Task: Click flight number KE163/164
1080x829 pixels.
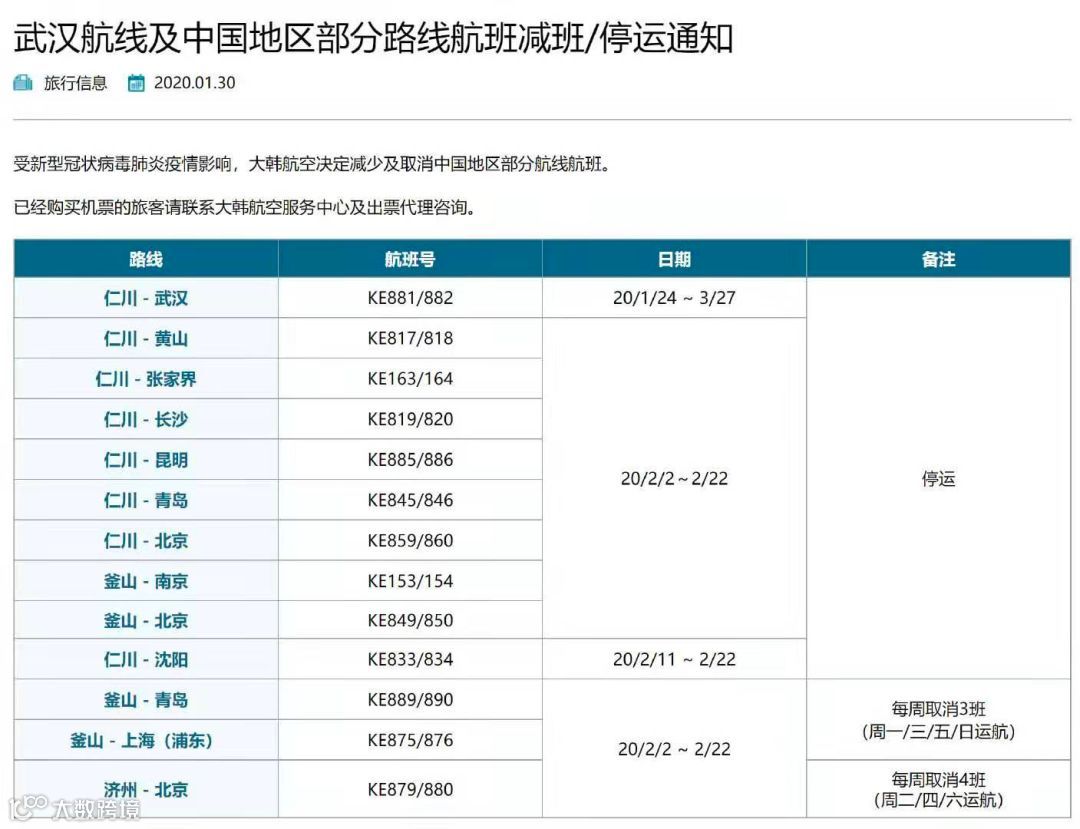Action: (411, 379)
